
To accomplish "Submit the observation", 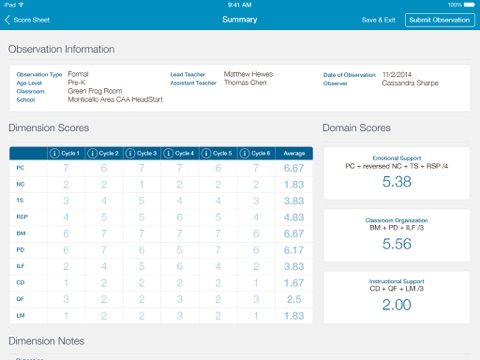I will coord(440,20).
